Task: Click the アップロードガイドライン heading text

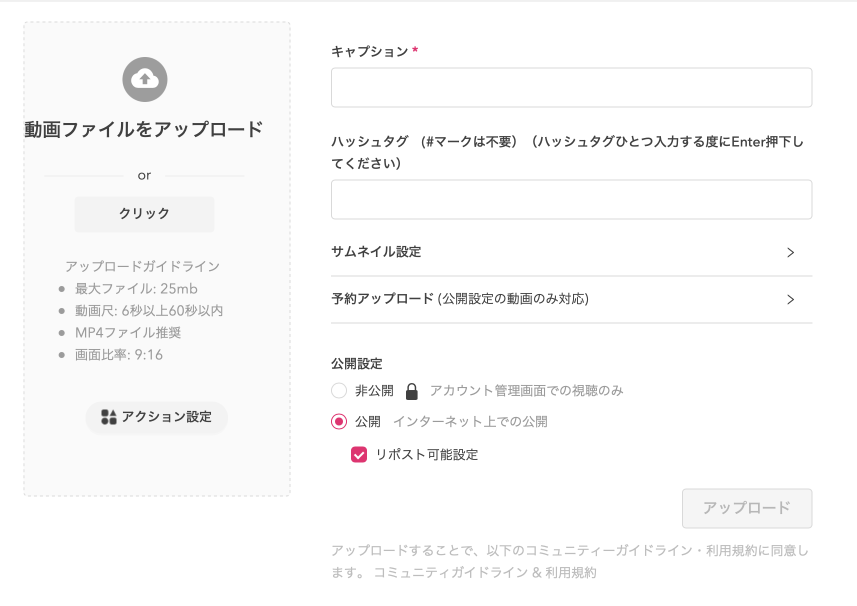Action: point(143,266)
